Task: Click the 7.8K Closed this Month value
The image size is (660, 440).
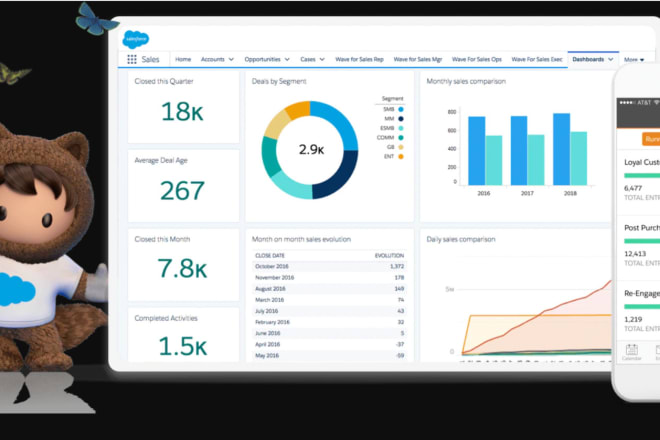Action: tap(182, 269)
